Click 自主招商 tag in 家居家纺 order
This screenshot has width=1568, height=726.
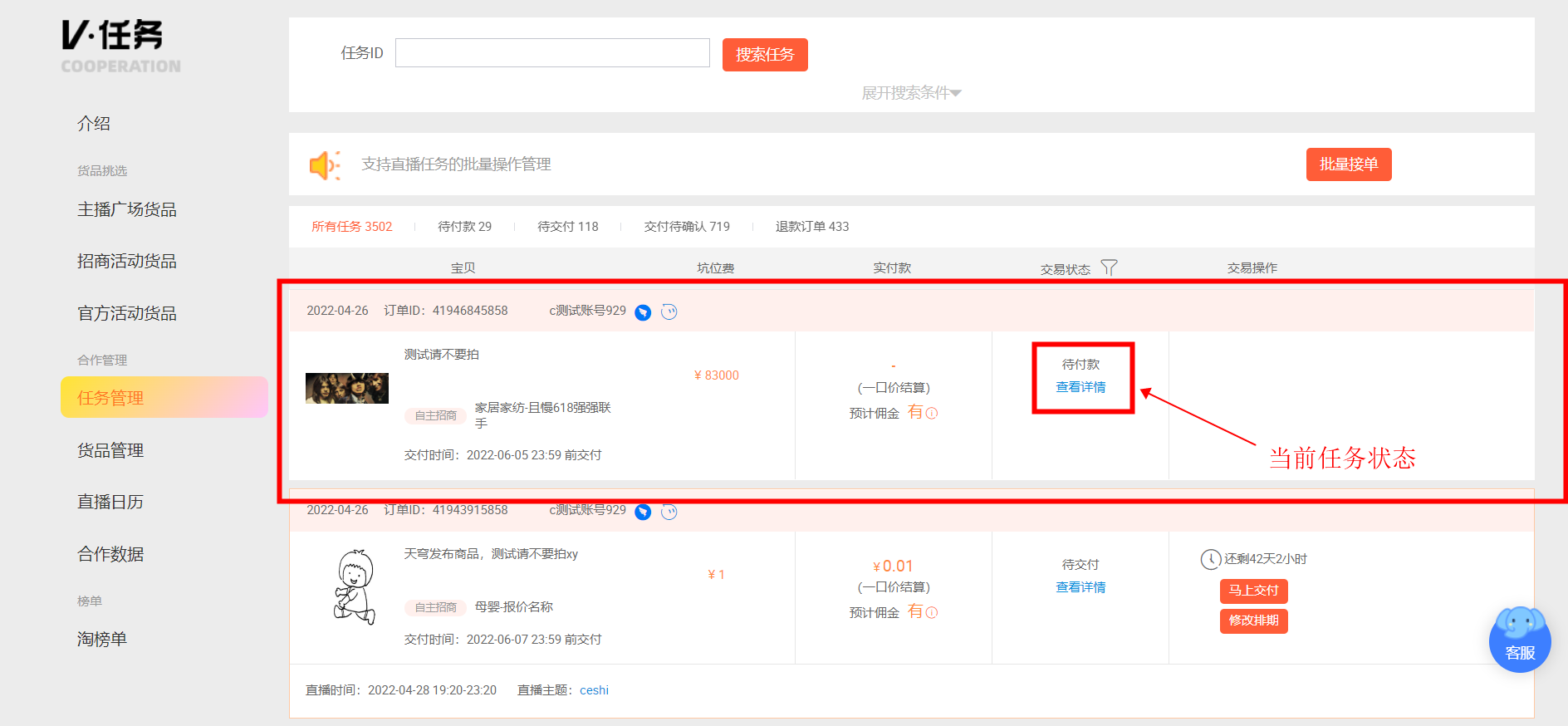tap(435, 415)
